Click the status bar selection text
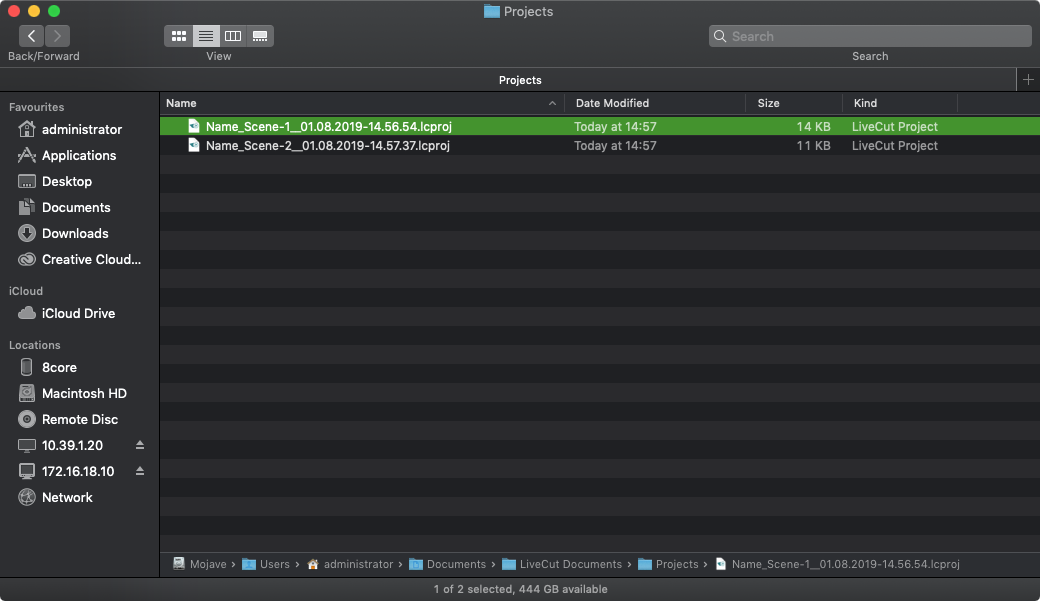Screen dimensions: 1040x601 point(520,589)
